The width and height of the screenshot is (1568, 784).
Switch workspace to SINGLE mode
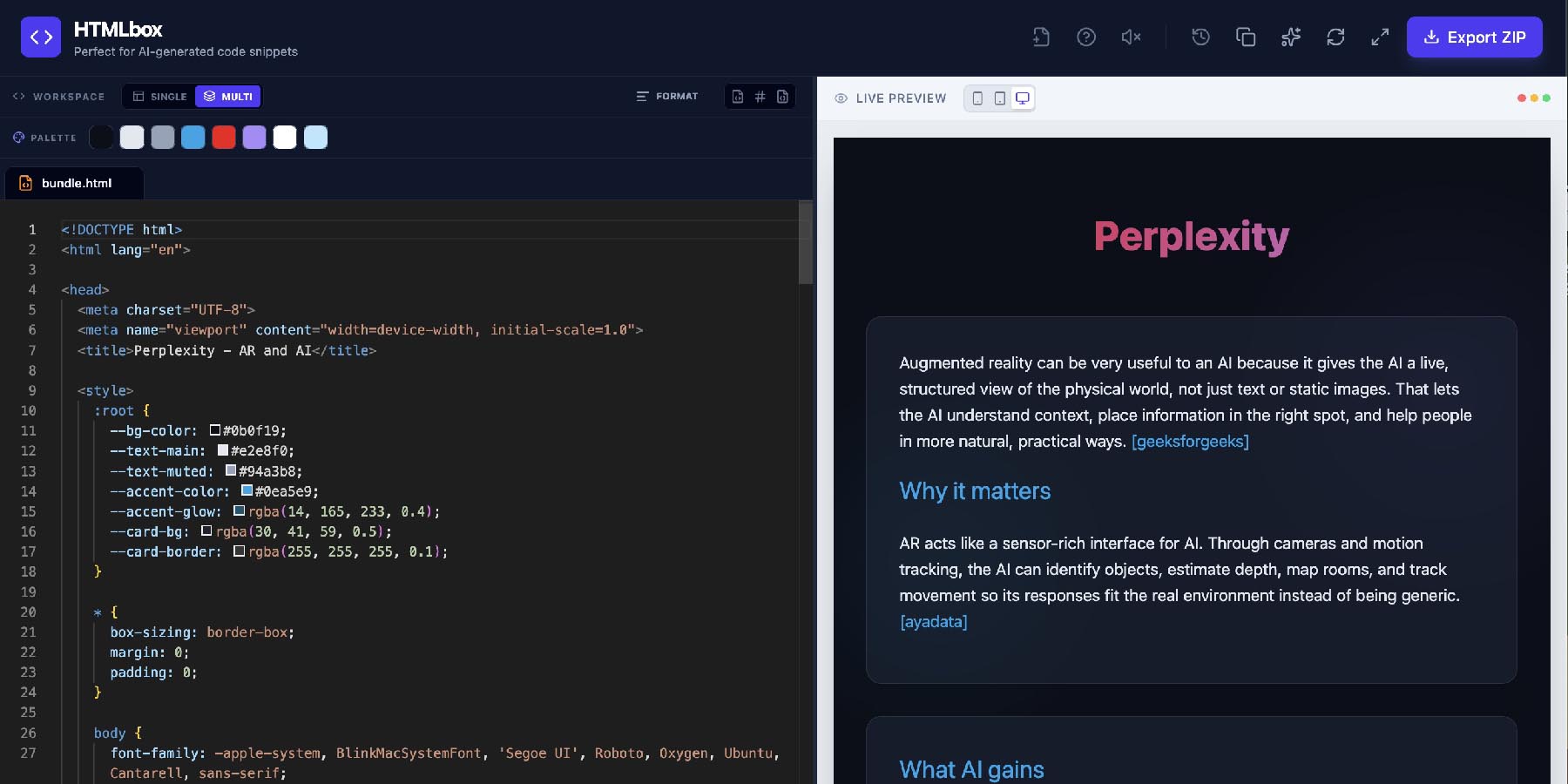tap(159, 97)
